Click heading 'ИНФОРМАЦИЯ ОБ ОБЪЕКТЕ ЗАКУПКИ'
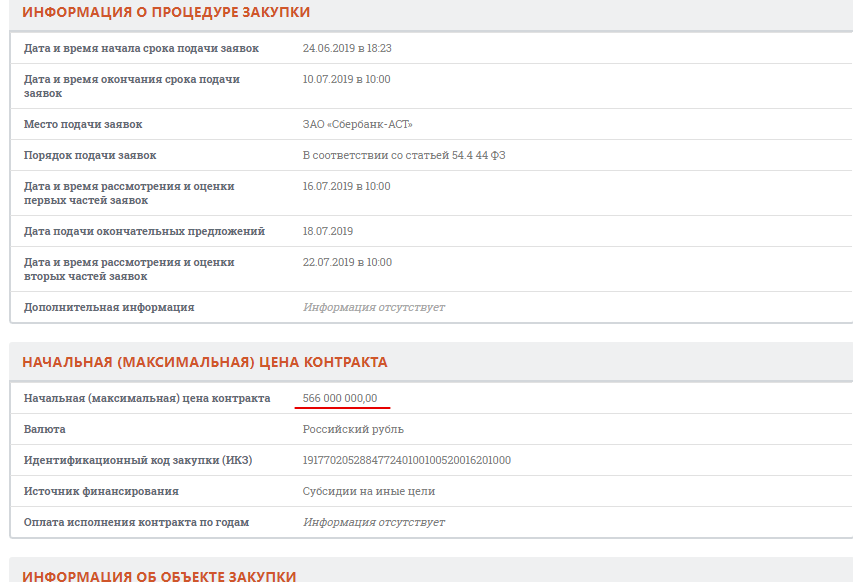This screenshot has height=582, width=853. 159,576
